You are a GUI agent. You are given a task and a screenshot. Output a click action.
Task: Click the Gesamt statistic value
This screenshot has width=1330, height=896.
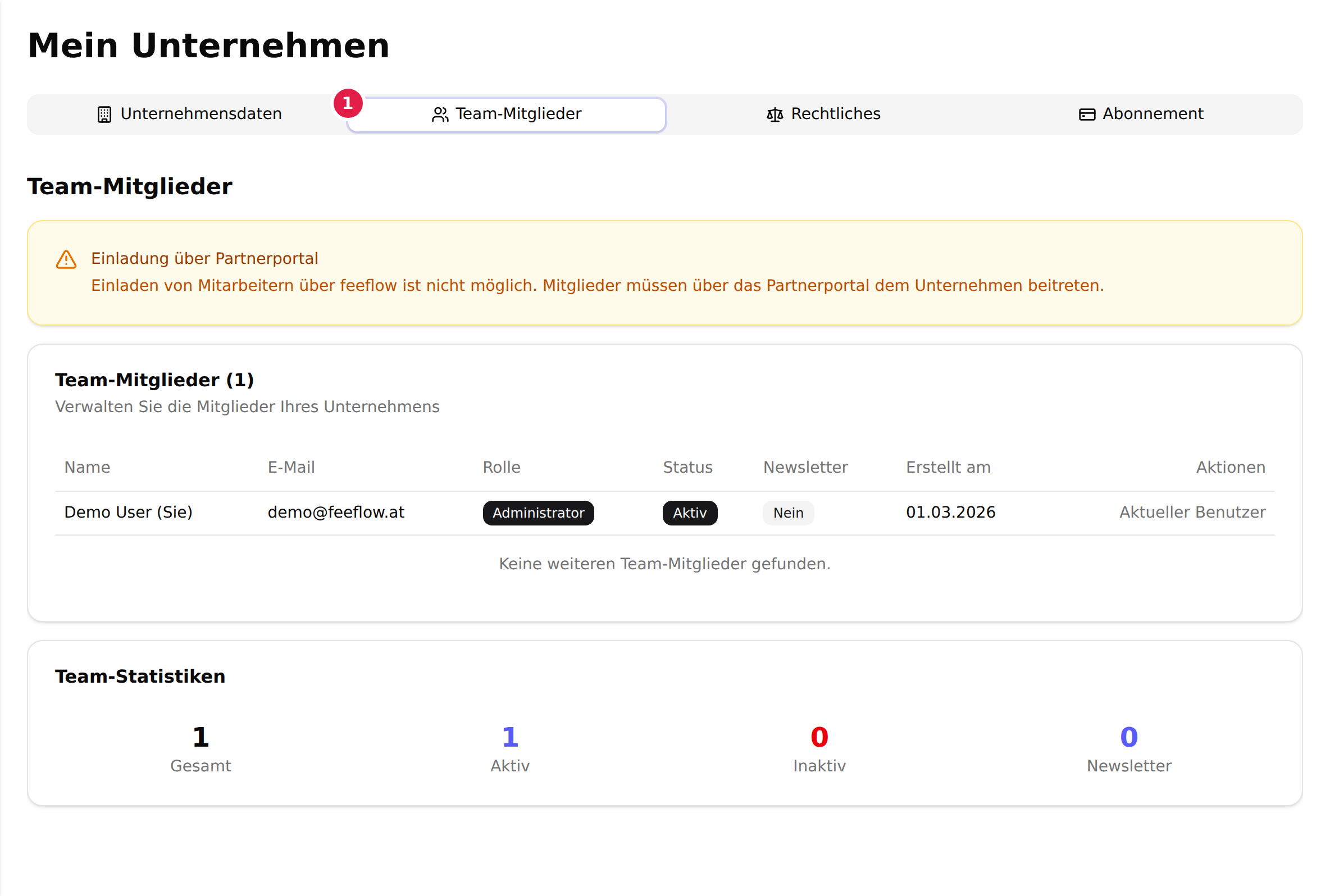click(201, 737)
